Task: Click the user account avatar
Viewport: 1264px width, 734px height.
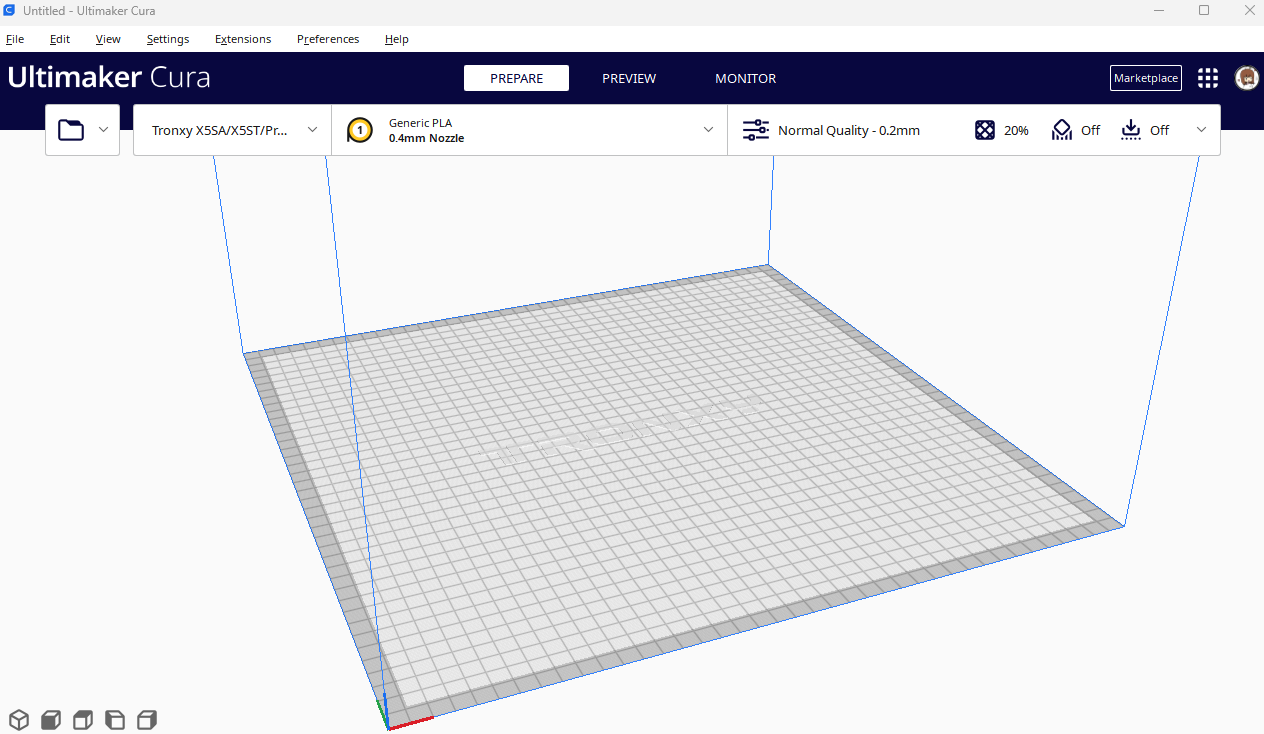Action: click(1246, 77)
